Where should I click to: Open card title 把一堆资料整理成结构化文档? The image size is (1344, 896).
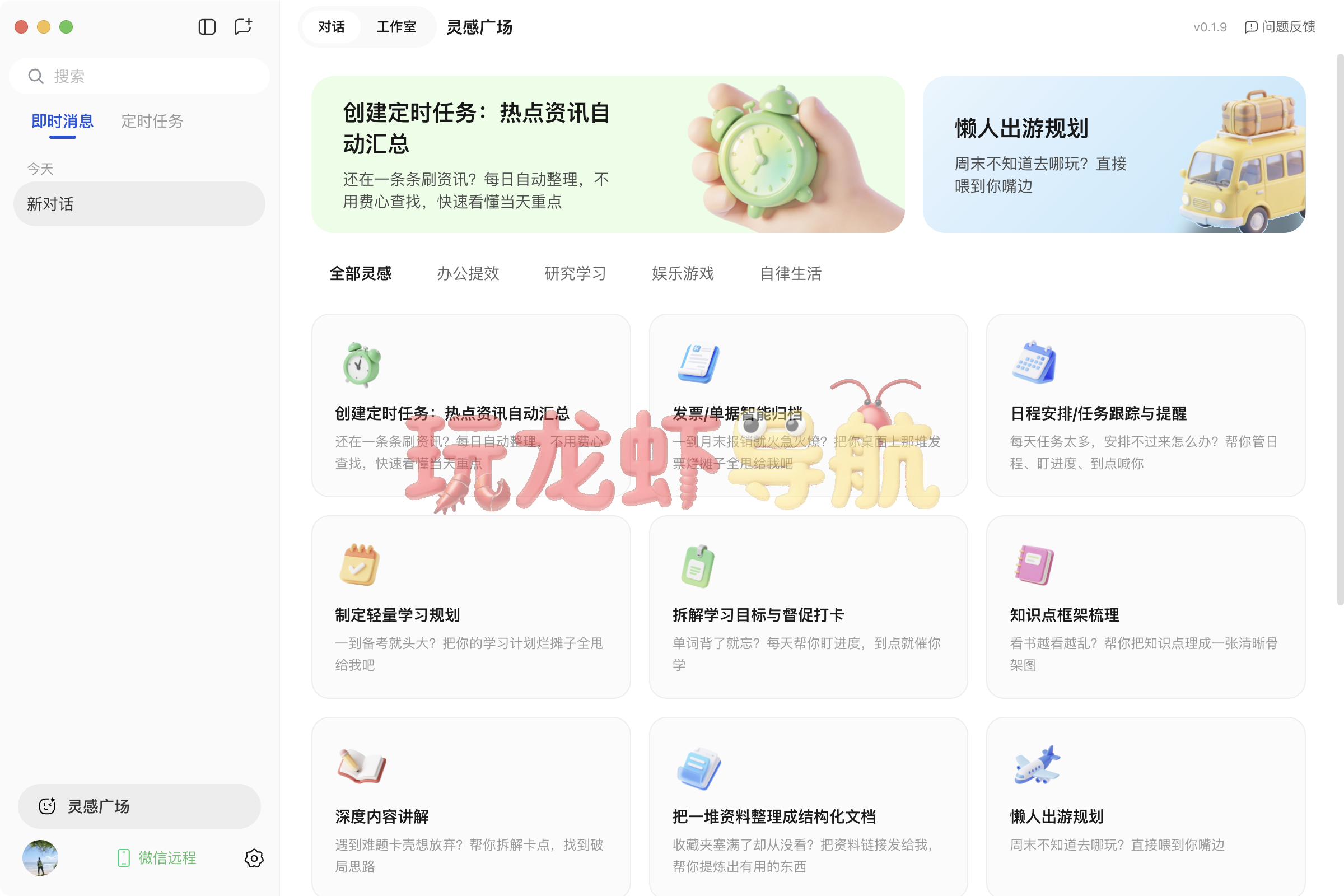coord(774,816)
